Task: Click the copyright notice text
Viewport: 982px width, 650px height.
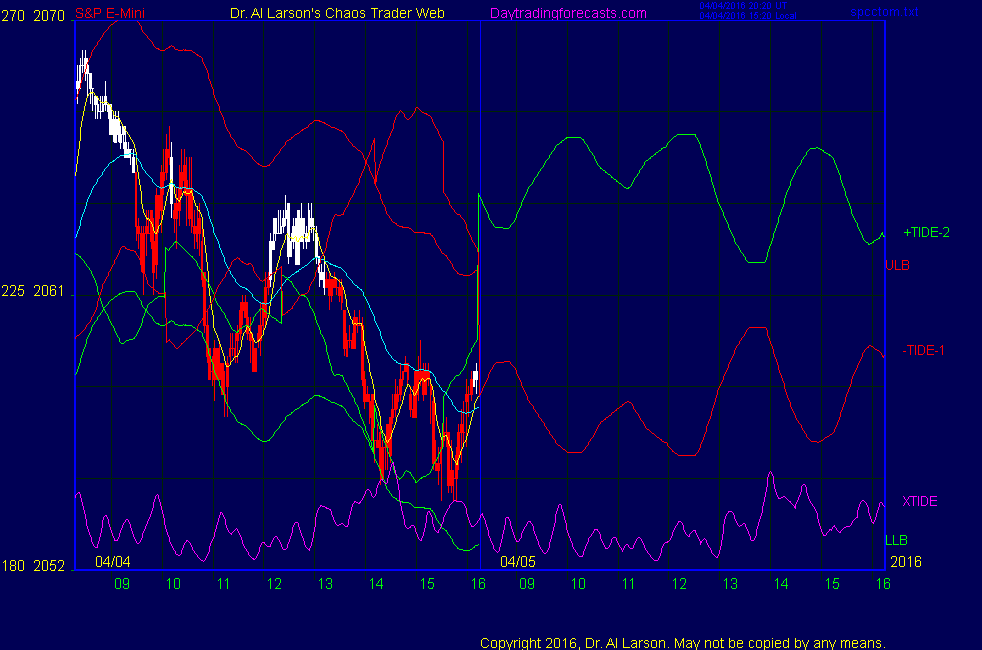Action: [x=683, y=642]
